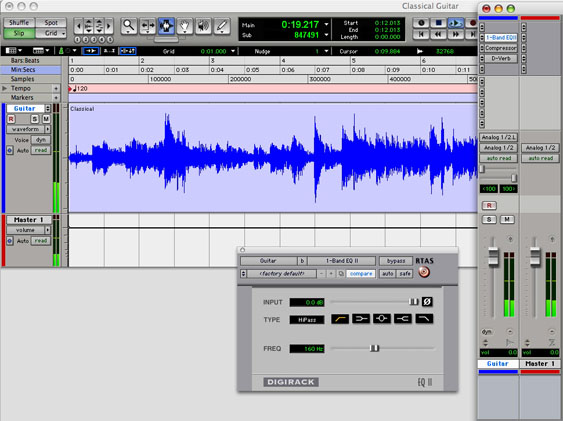Viewport: 563px width, 421px height.
Task: Toggle solo on Guitar mixer channel
Action: (489, 219)
